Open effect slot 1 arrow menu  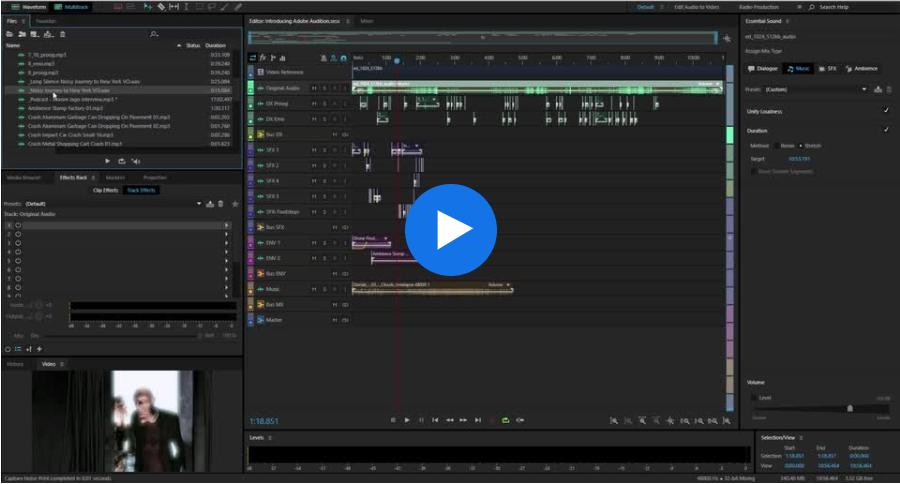227,226
